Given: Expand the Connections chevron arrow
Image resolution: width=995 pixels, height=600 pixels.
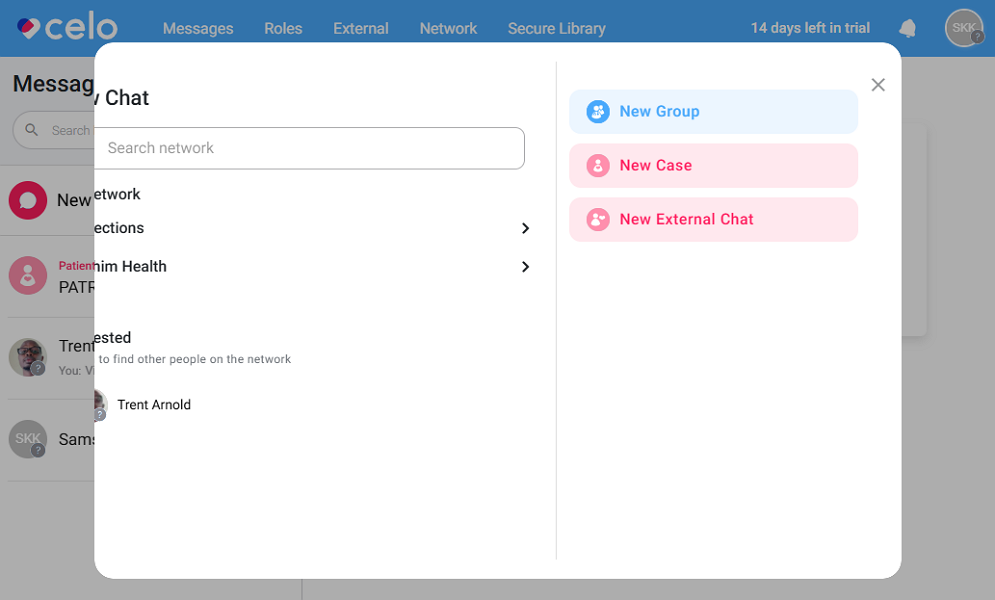Looking at the screenshot, I should 525,229.
